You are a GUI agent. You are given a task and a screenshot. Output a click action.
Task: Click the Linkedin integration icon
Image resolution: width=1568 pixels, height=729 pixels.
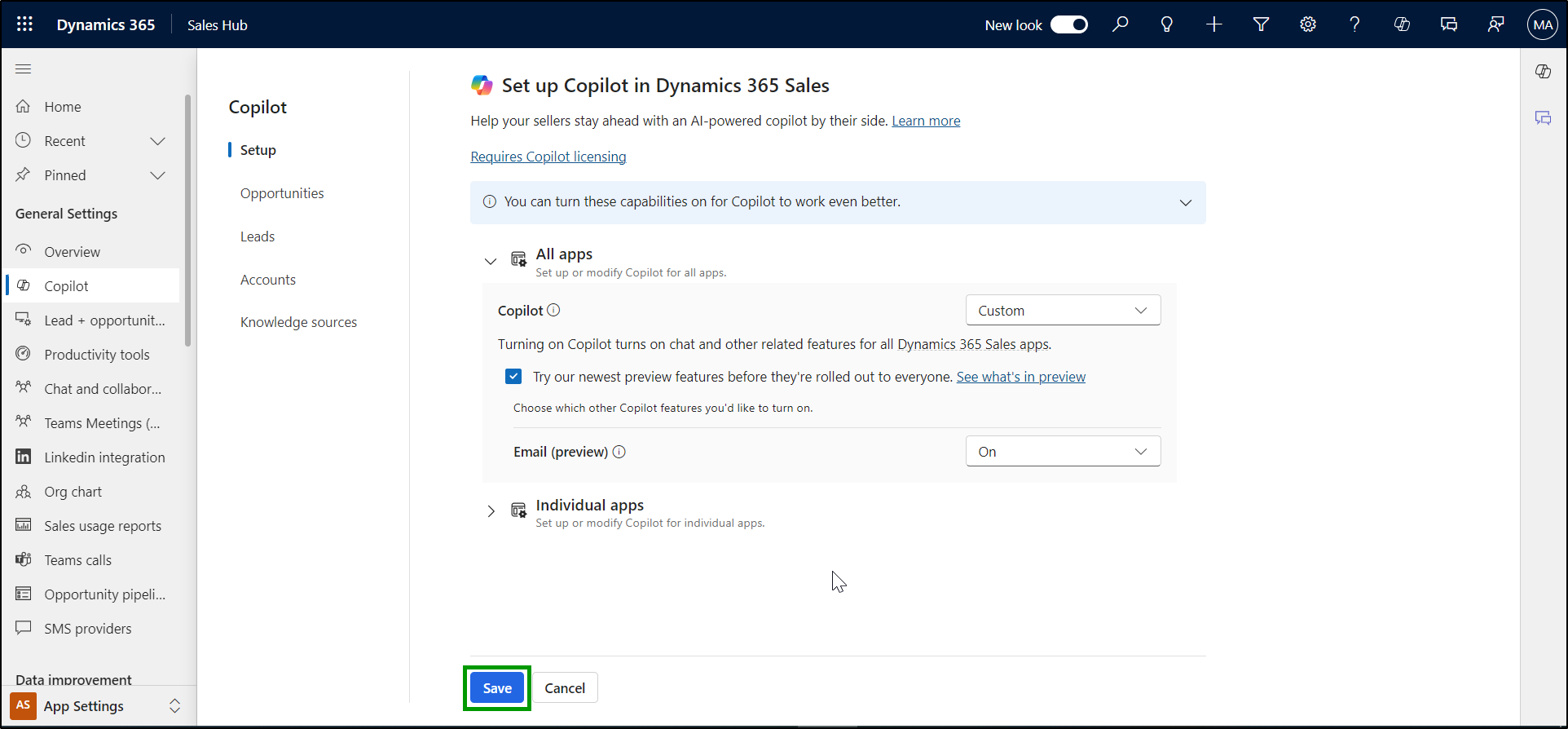coord(24,457)
